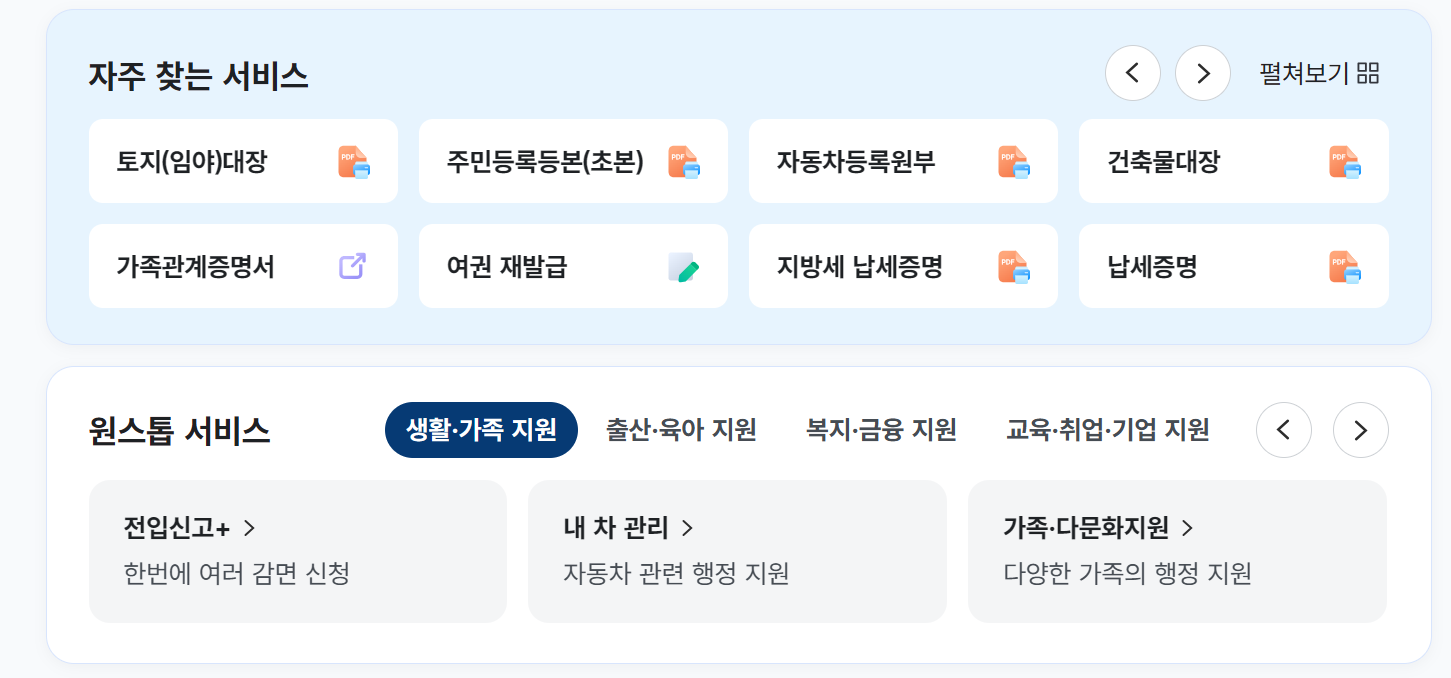
Task: Open the external link icon for 가족관계증명서
Action: [x=353, y=266]
